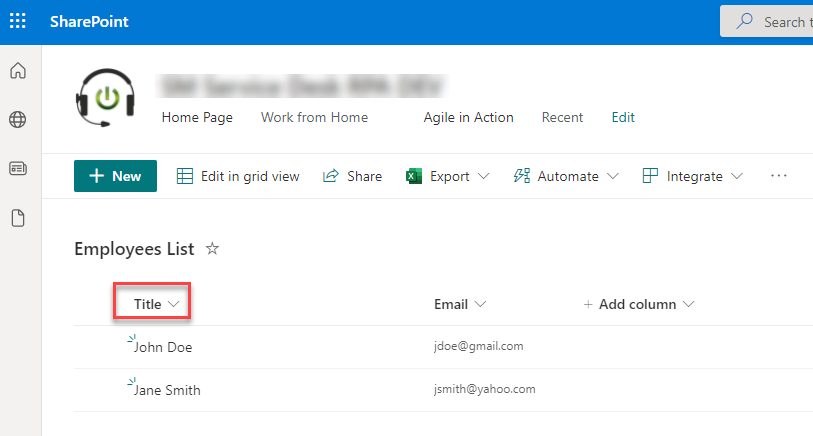The width and height of the screenshot is (813, 436).
Task: Click new-item glimmer icon beside John Doe
Action: click(132, 339)
